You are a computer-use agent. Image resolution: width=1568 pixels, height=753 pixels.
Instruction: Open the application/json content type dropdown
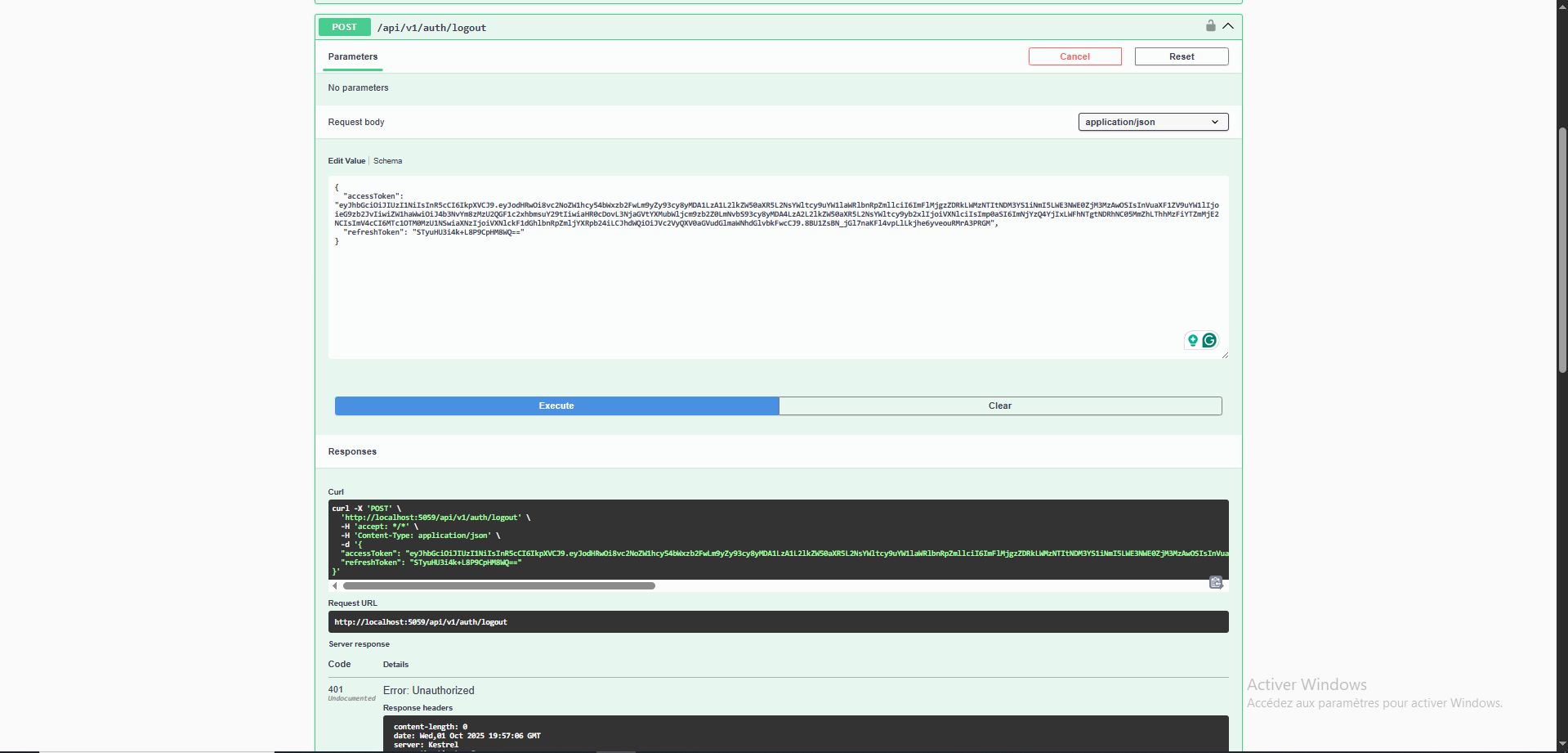[1153, 122]
